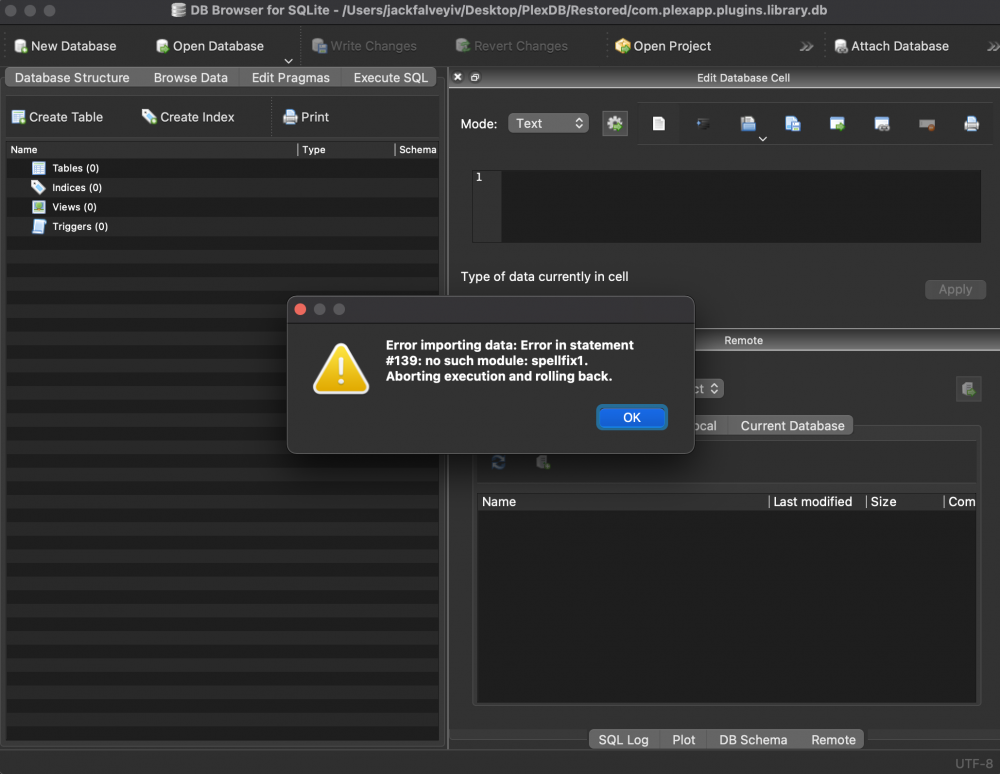
Task: Click the Attach Database toolbar button
Action: (x=892, y=46)
